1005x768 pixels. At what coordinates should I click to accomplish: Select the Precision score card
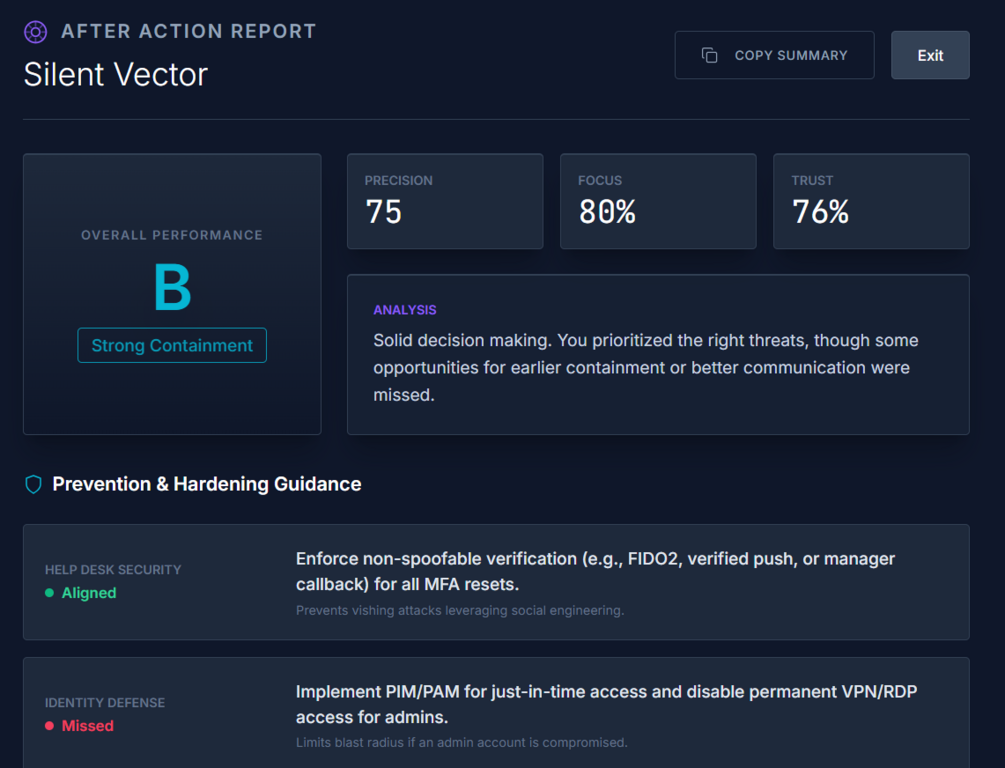[445, 201]
